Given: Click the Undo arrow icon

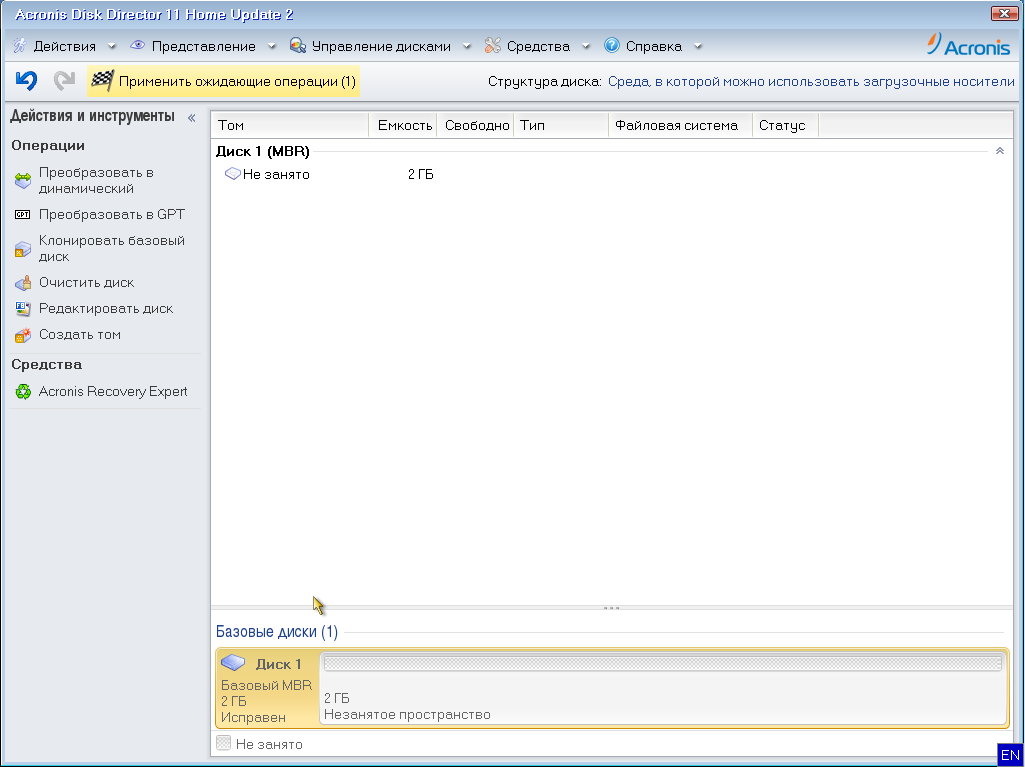Looking at the screenshot, I should pyautogui.click(x=26, y=81).
